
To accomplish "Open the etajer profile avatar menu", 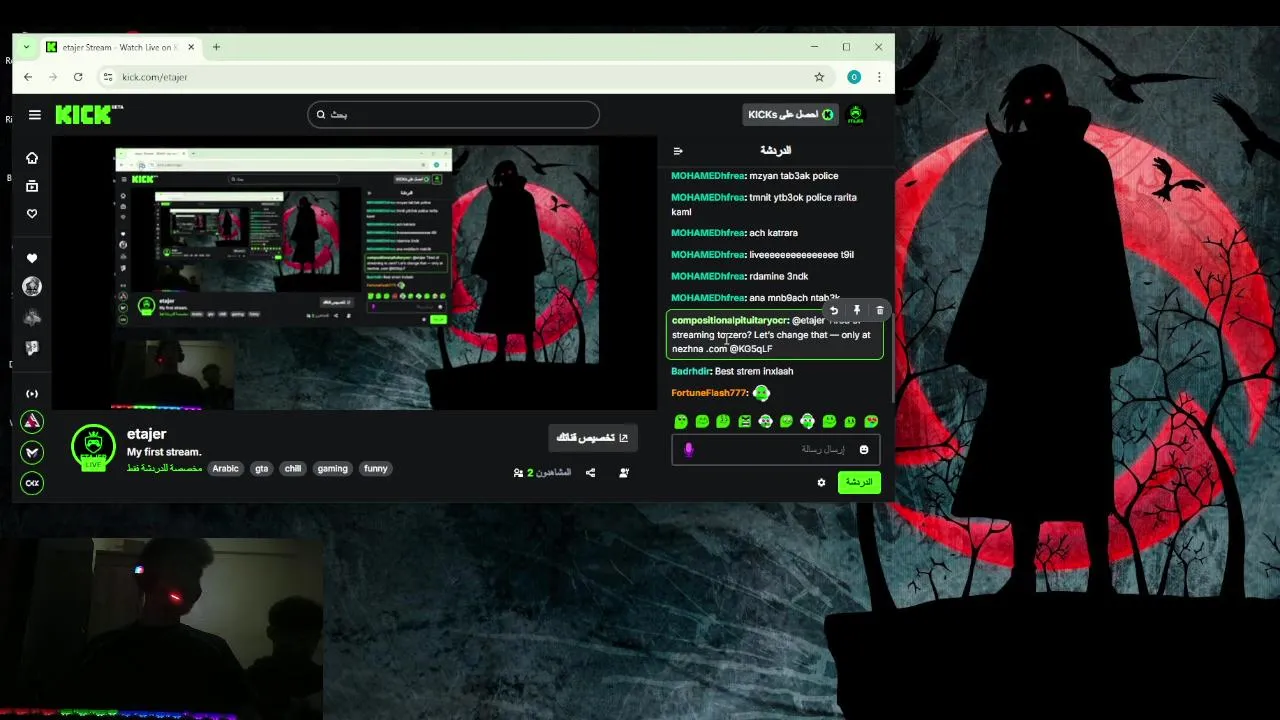I will pos(856,114).
